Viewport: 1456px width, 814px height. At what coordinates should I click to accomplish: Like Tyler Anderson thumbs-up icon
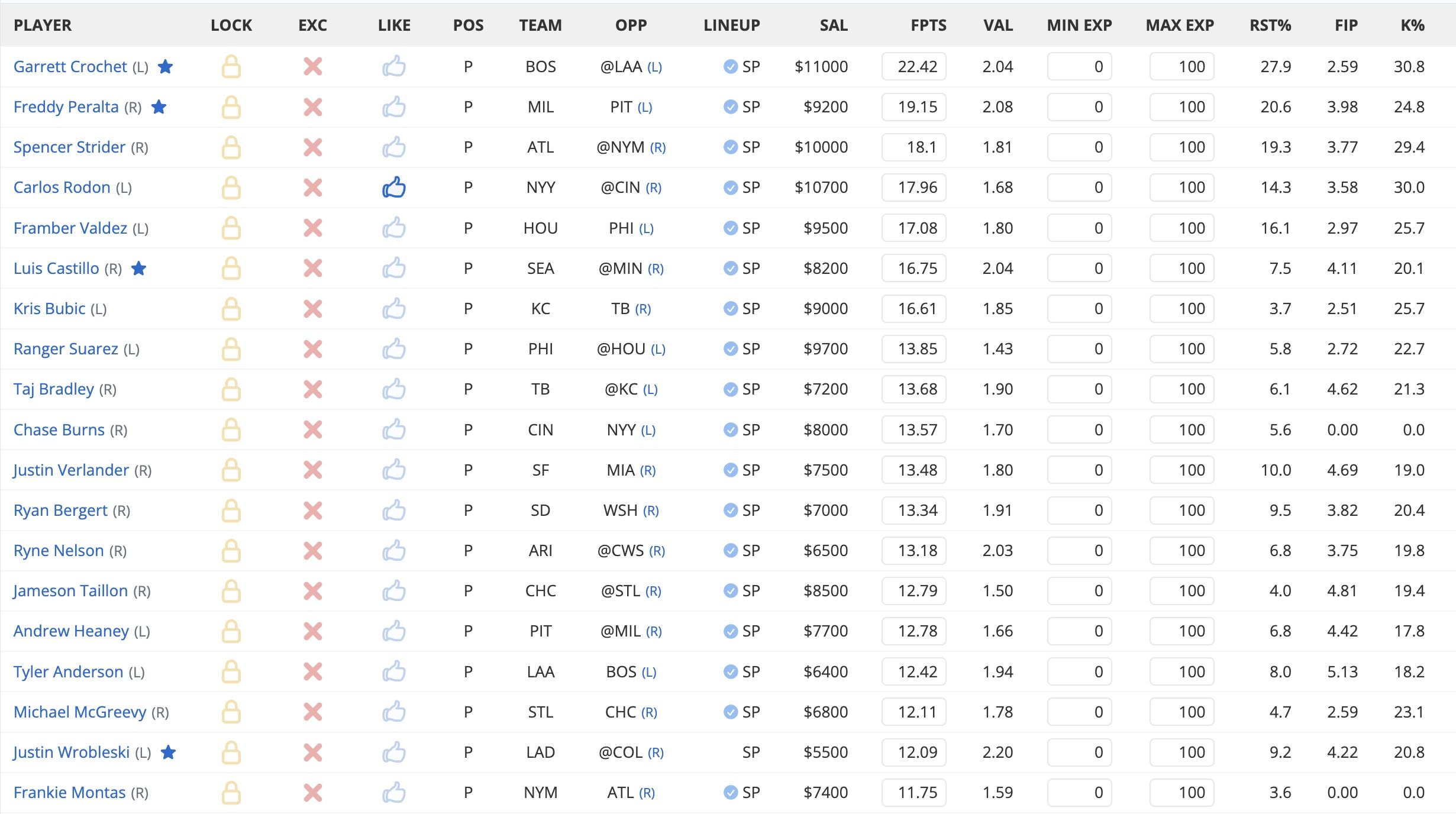(x=394, y=672)
